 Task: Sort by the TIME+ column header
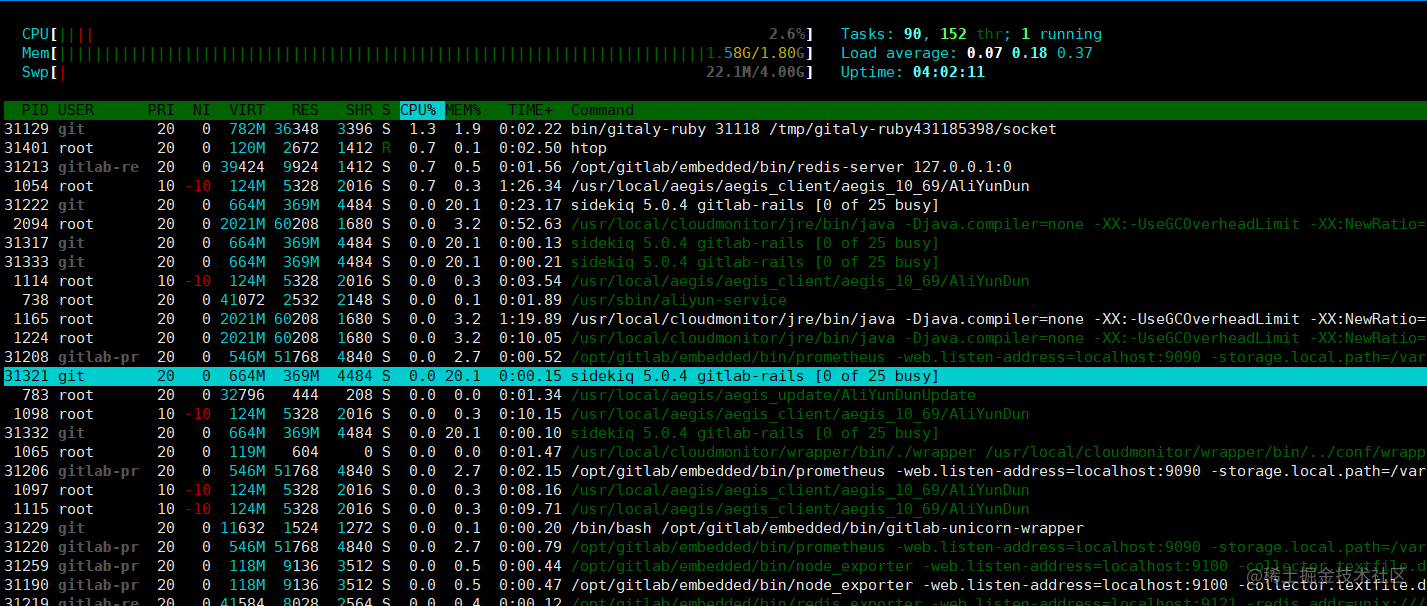[x=530, y=110]
